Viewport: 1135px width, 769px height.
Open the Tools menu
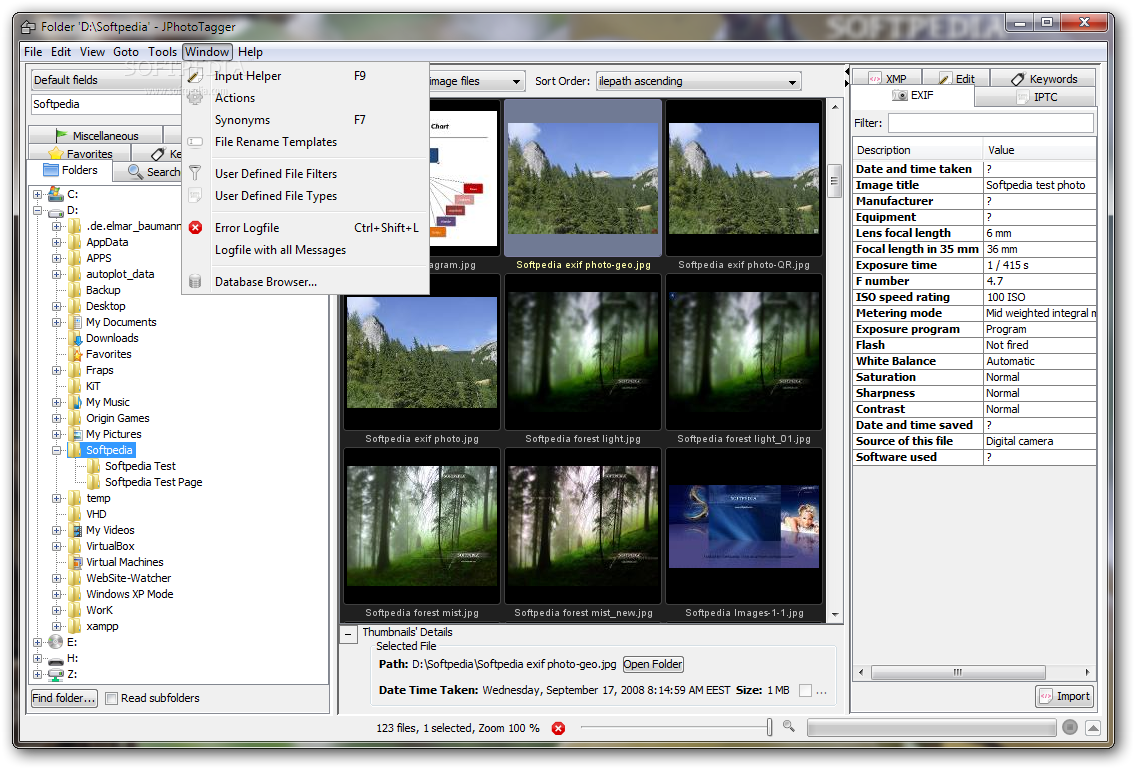[x=162, y=52]
